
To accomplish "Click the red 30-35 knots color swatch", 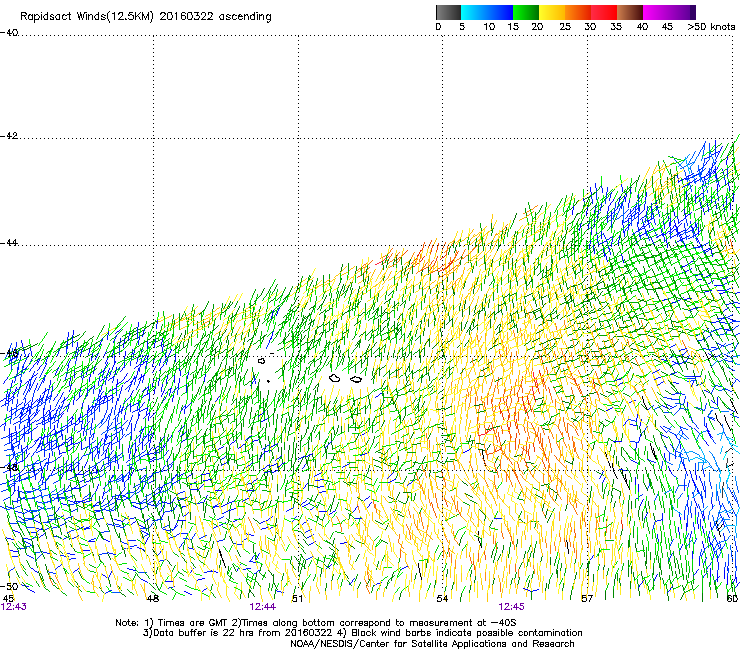I will click(604, 12).
